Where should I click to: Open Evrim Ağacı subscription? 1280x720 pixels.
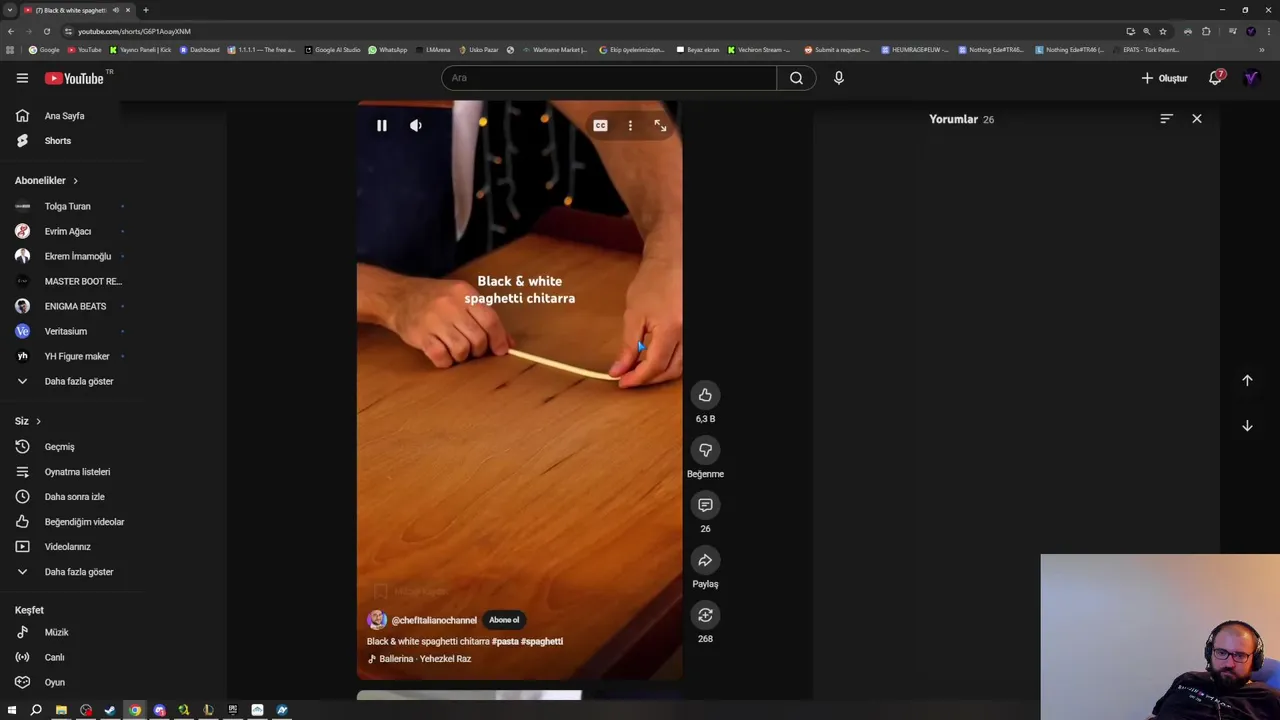[x=68, y=231]
